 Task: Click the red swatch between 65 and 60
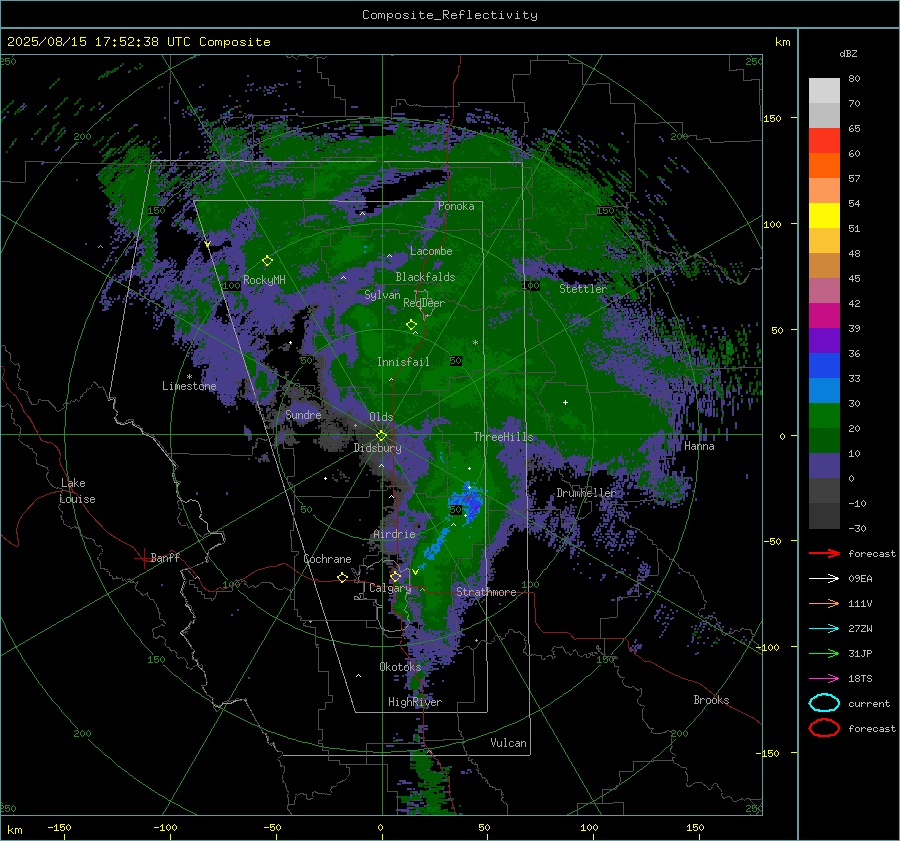tap(824, 140)
